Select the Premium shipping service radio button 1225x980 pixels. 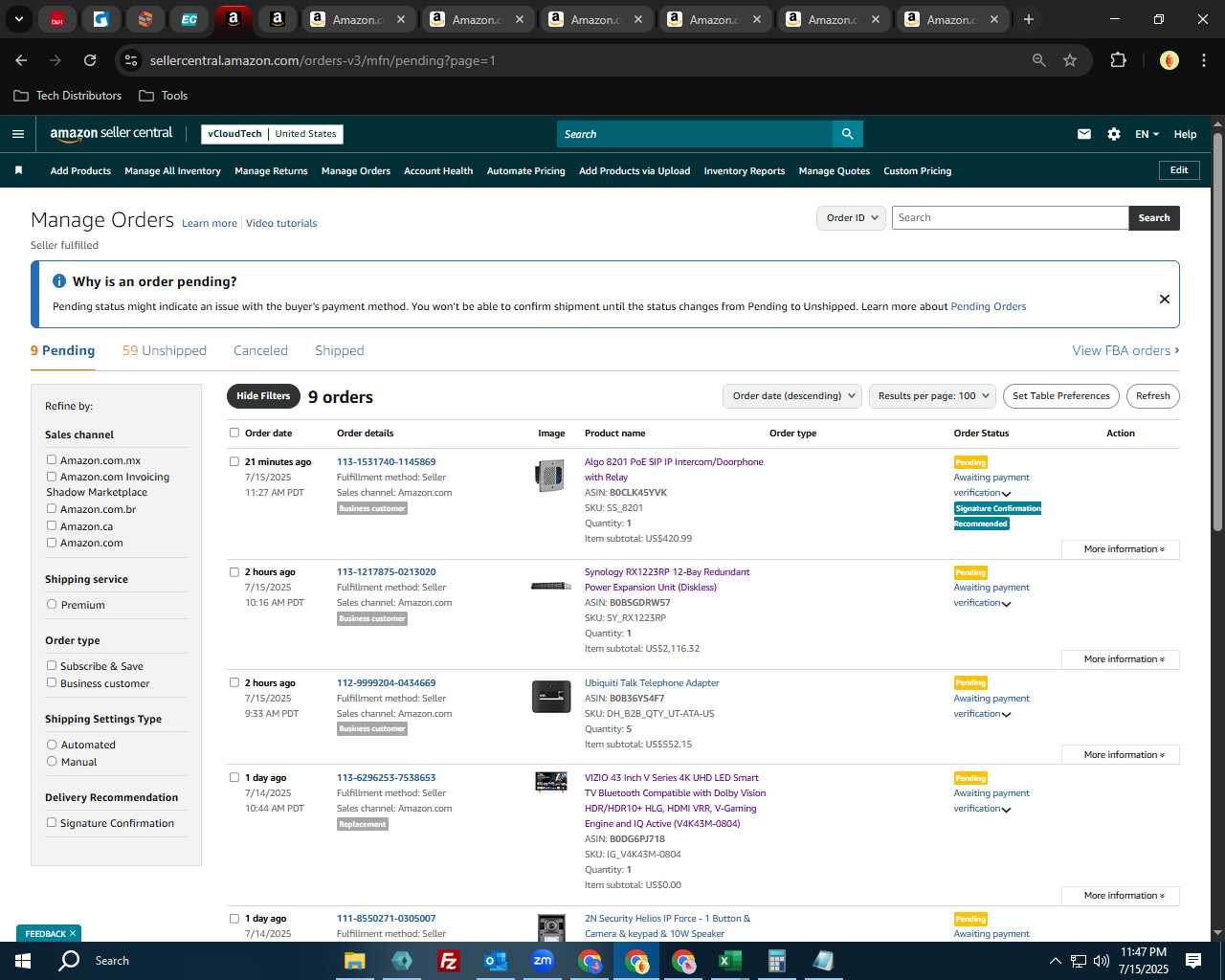pyautogui.click(x=52, y=605)
